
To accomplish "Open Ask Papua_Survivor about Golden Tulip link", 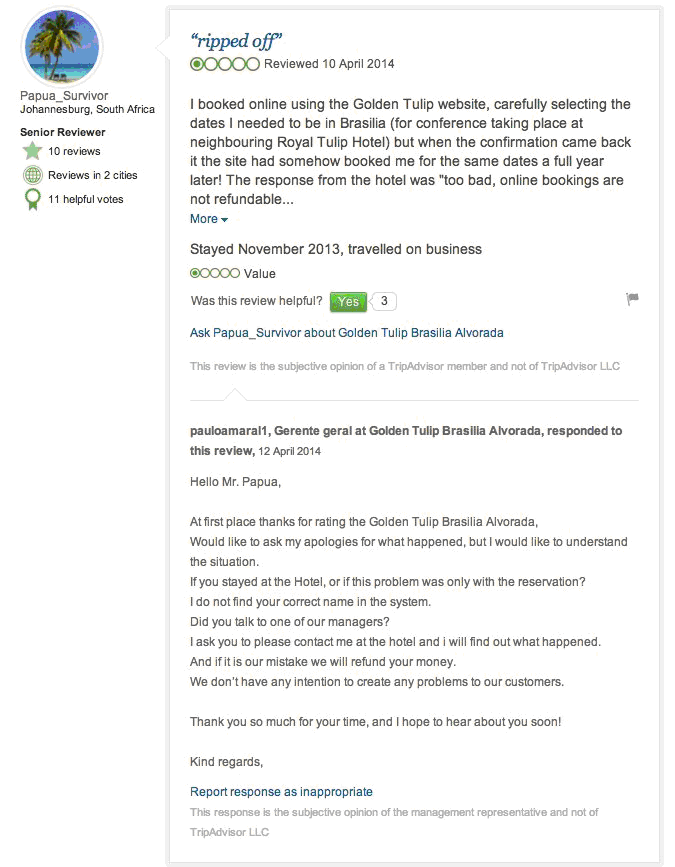I will 346,333.
